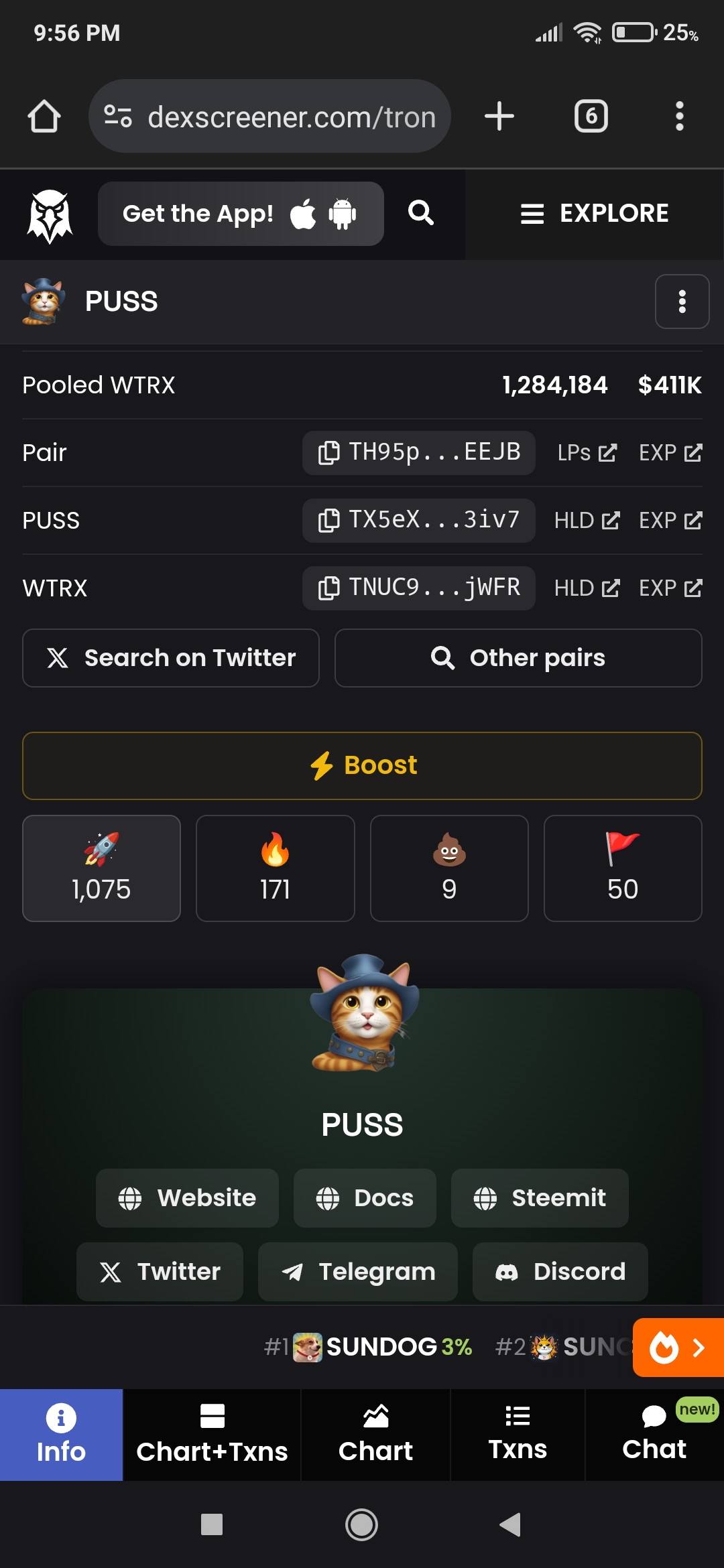Copy the TNUC9...jWFR WTRX address
Image resolution: width=724 pixels, height=1568 pixels.
click(418, 588)
